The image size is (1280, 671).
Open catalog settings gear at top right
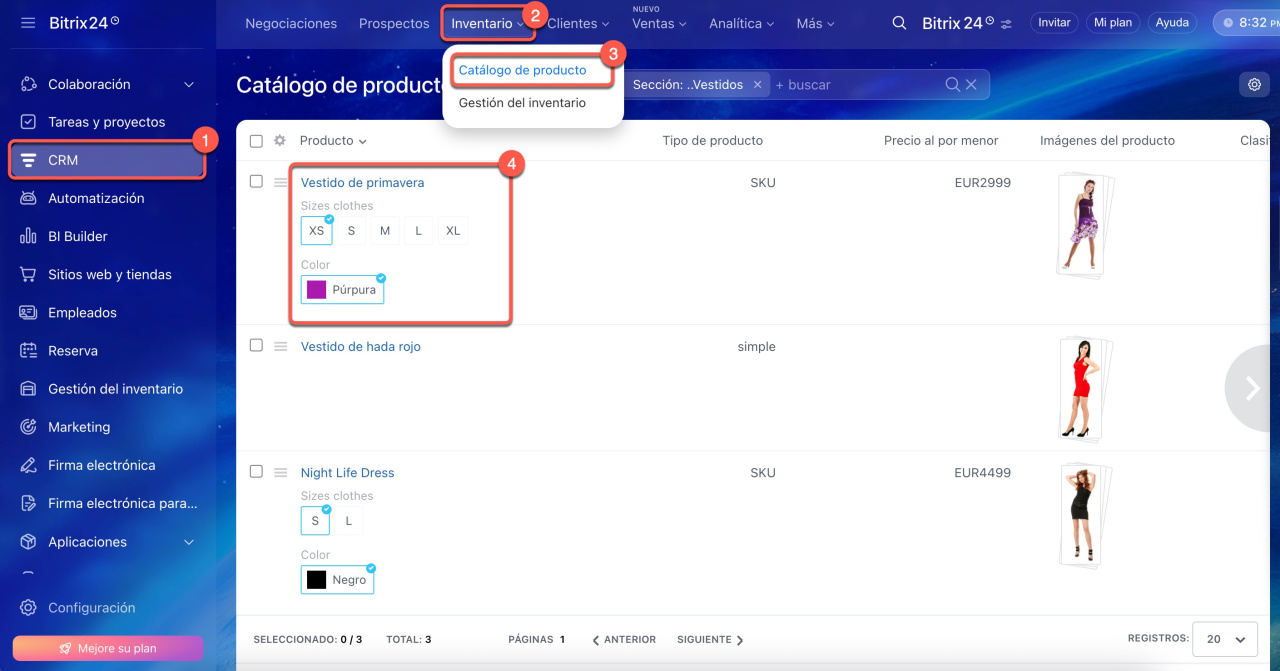click(x=1254, y=85)
